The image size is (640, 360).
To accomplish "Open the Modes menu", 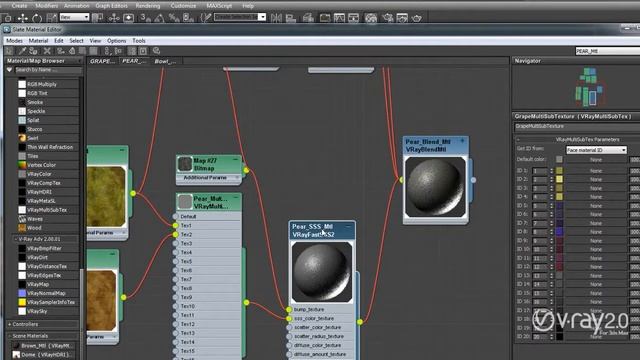I will click(x=14, y=41).
